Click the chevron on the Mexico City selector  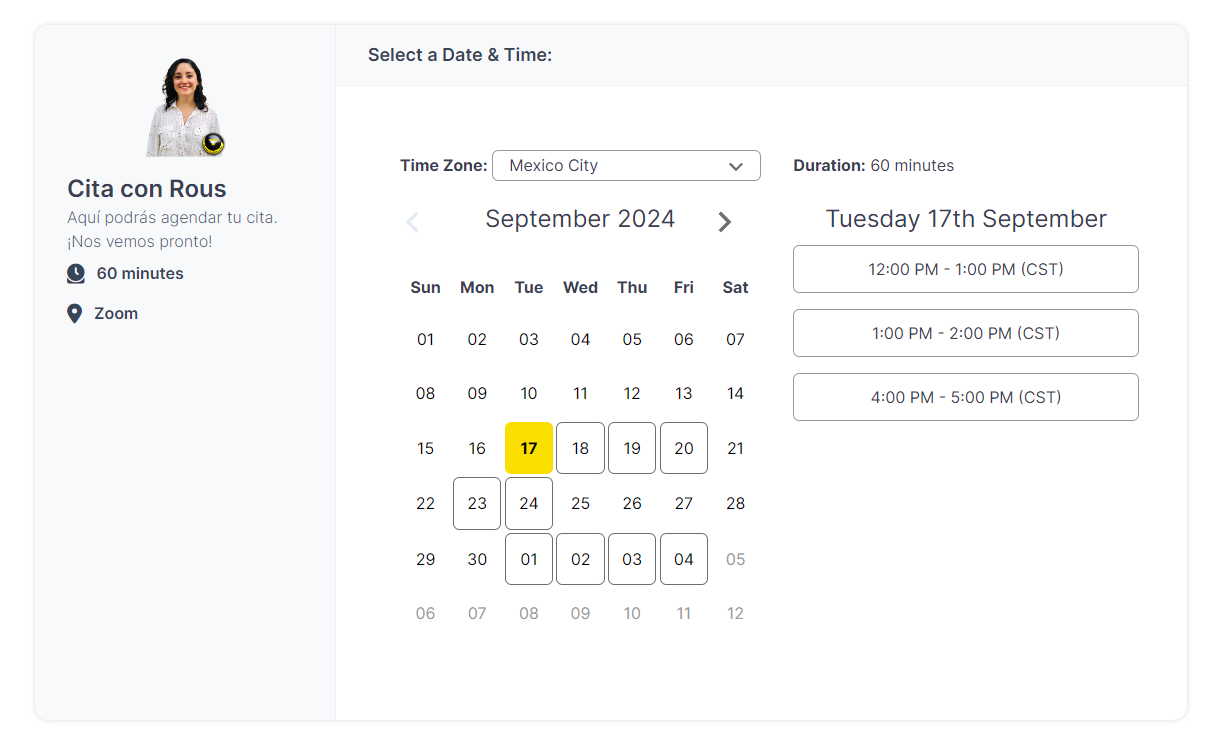[x=737, y=165]
